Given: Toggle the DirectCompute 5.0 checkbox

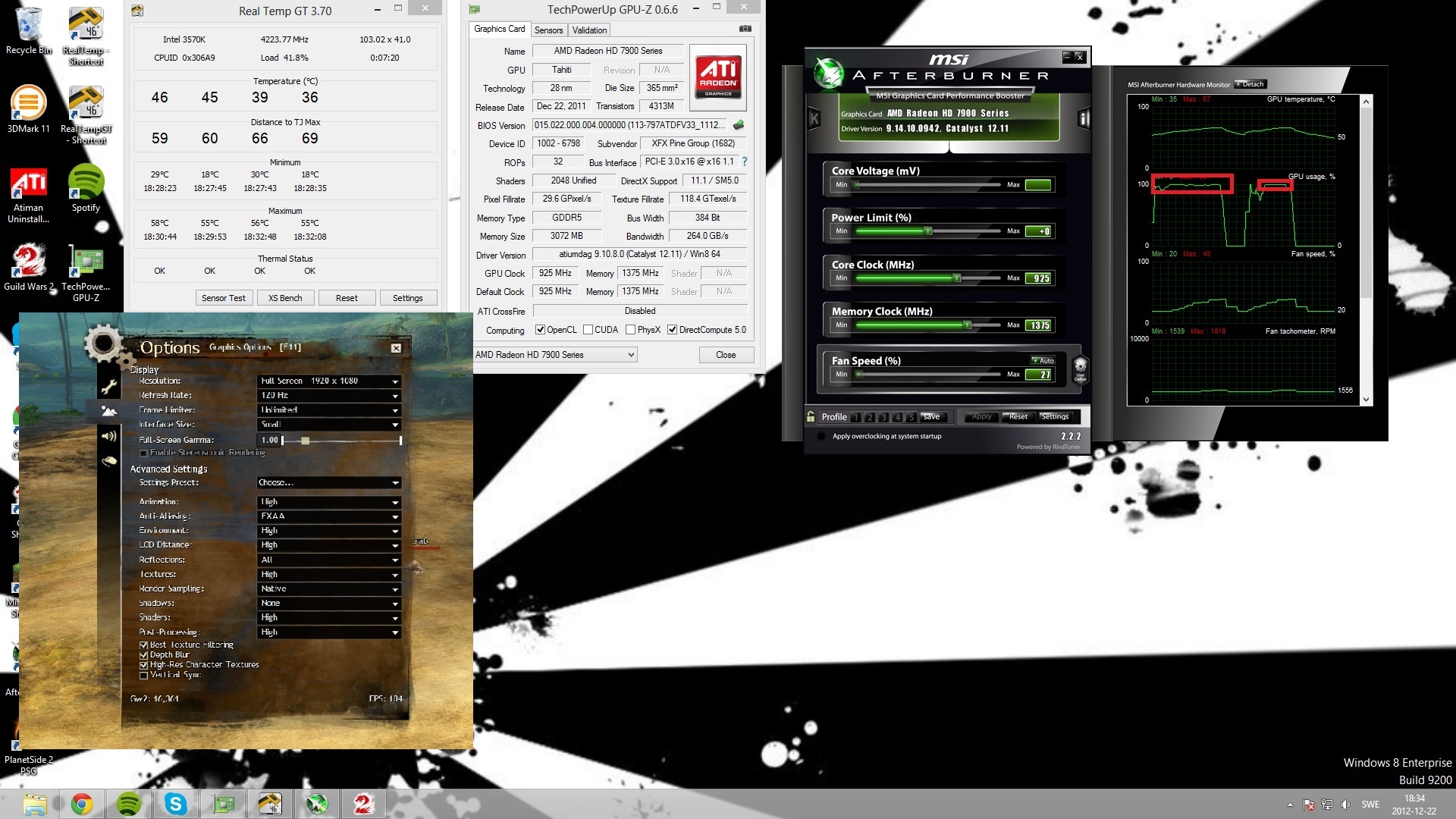Looking at the screenshot, I should pos(672,330).
